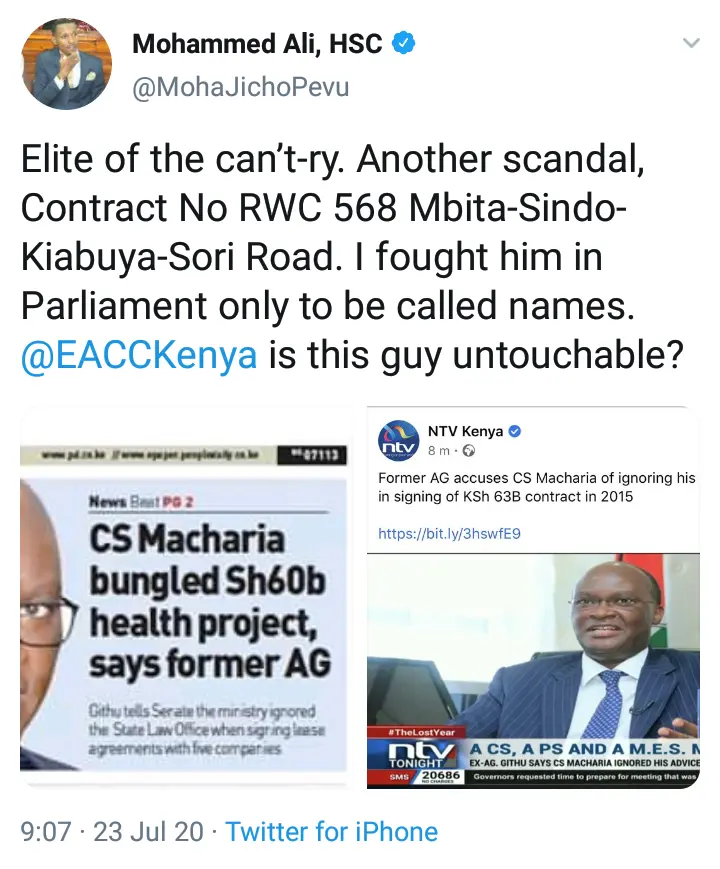Click the 9:07 · 23 Jul 20 timestamp
The width and height of the screenshot is (720, 869).
(112, 832)
